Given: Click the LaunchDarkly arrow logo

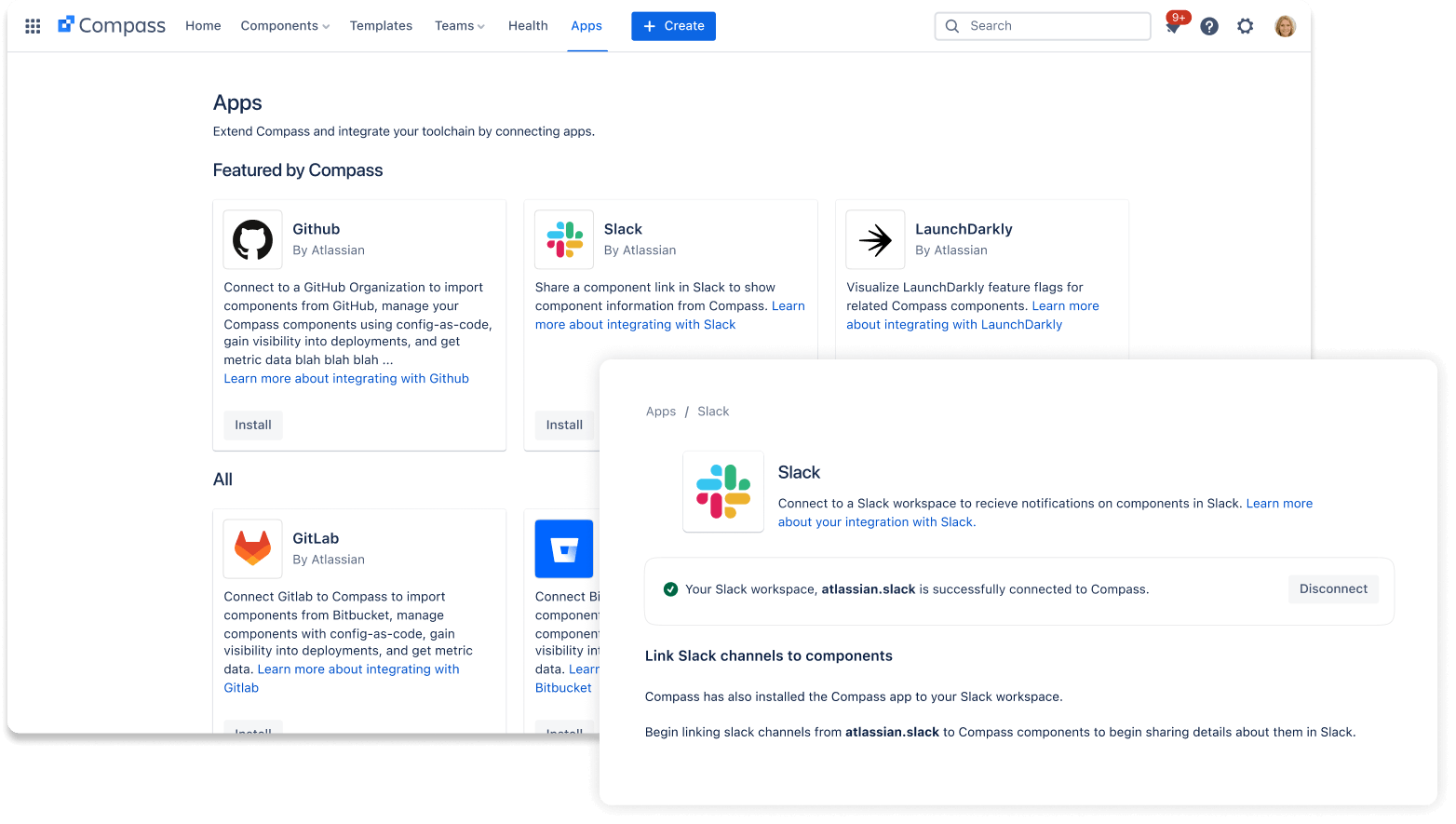Looking at the screenshot, I should click(875, 239).
